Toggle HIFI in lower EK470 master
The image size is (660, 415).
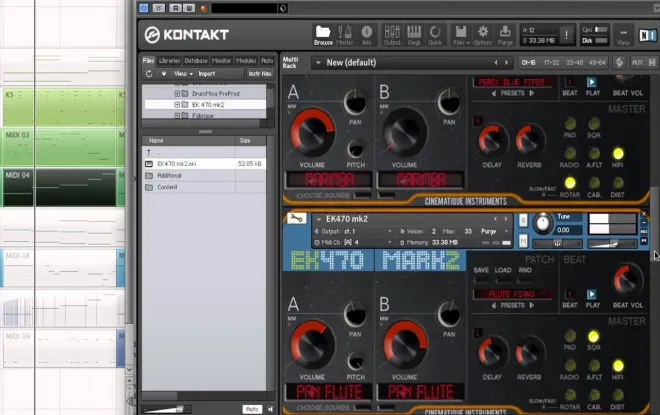(617, 365)
